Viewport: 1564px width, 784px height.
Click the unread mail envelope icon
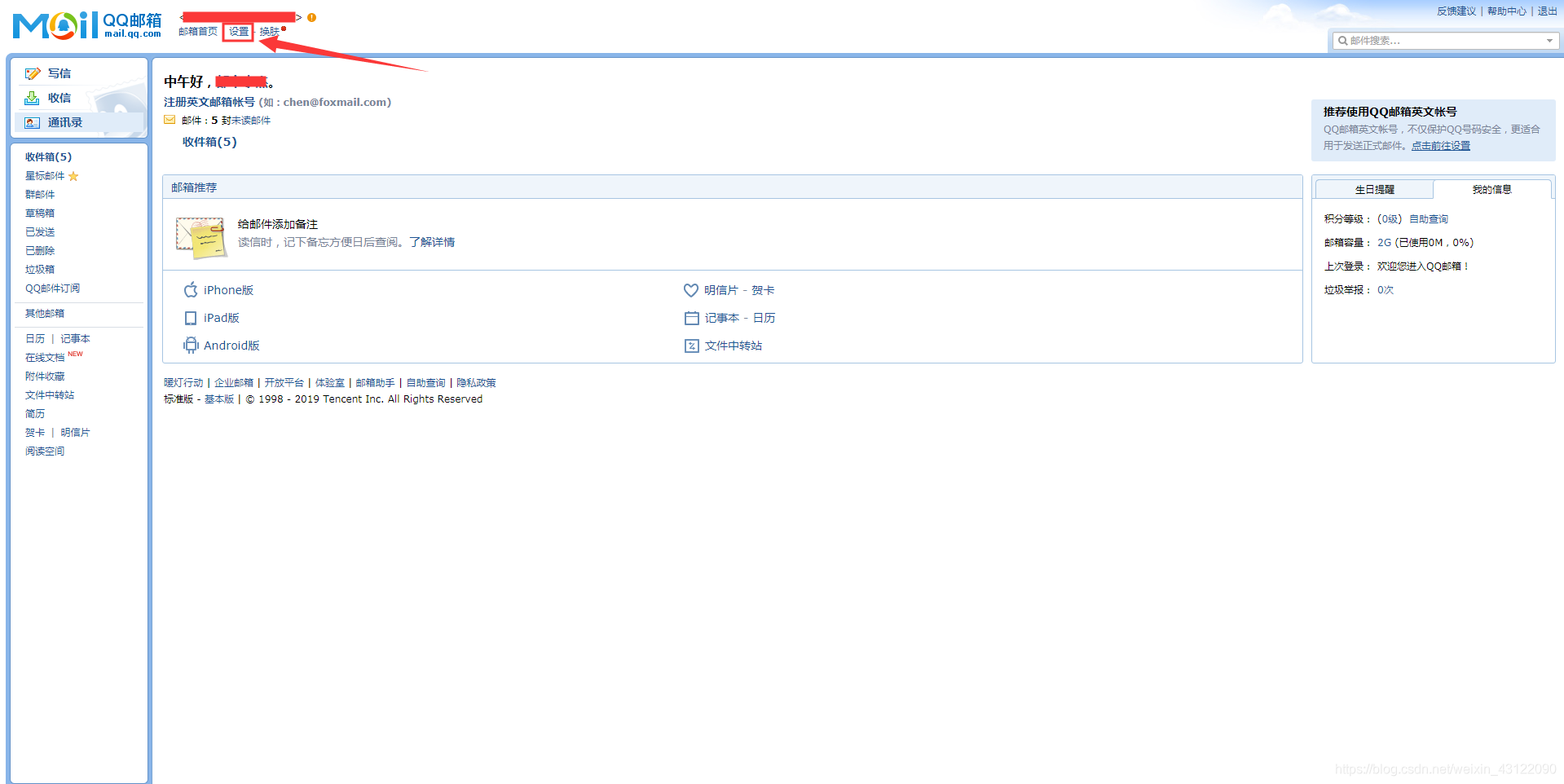pos(170,120)
